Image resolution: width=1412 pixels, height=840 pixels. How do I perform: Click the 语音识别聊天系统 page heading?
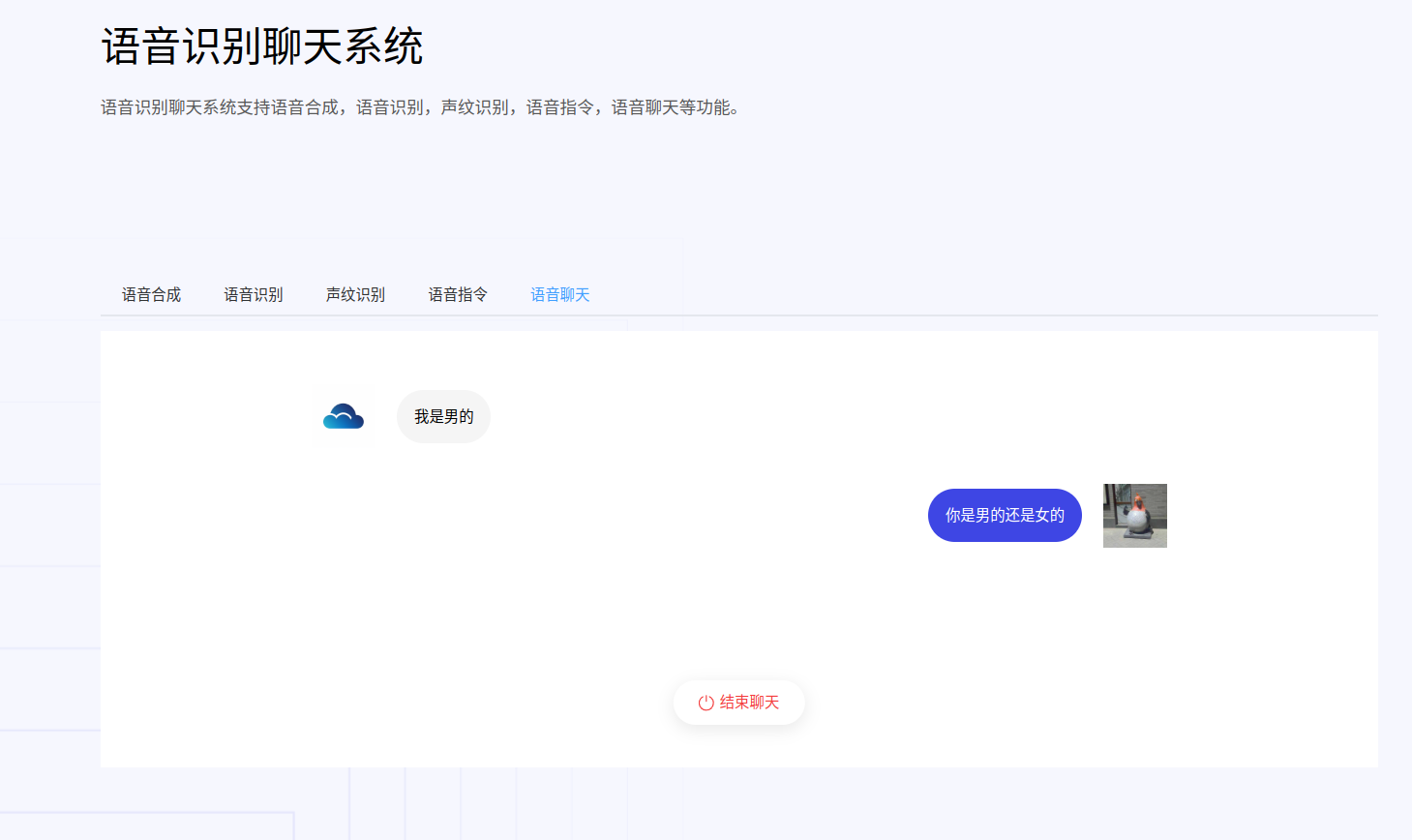pyautogui.click(x=262, y=46)
